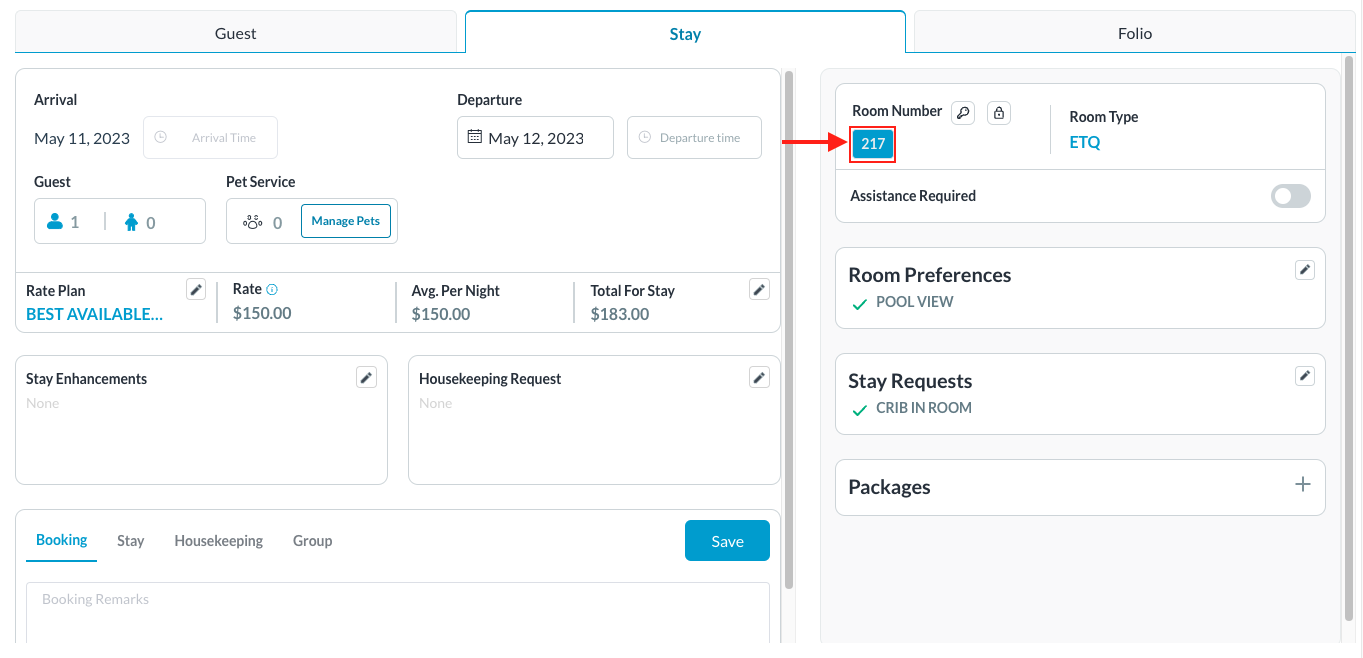Viewport: 1363px width, 658px height.
Task: Open the Housekeeping remarks tab
Action: click(x=218, y=541)
